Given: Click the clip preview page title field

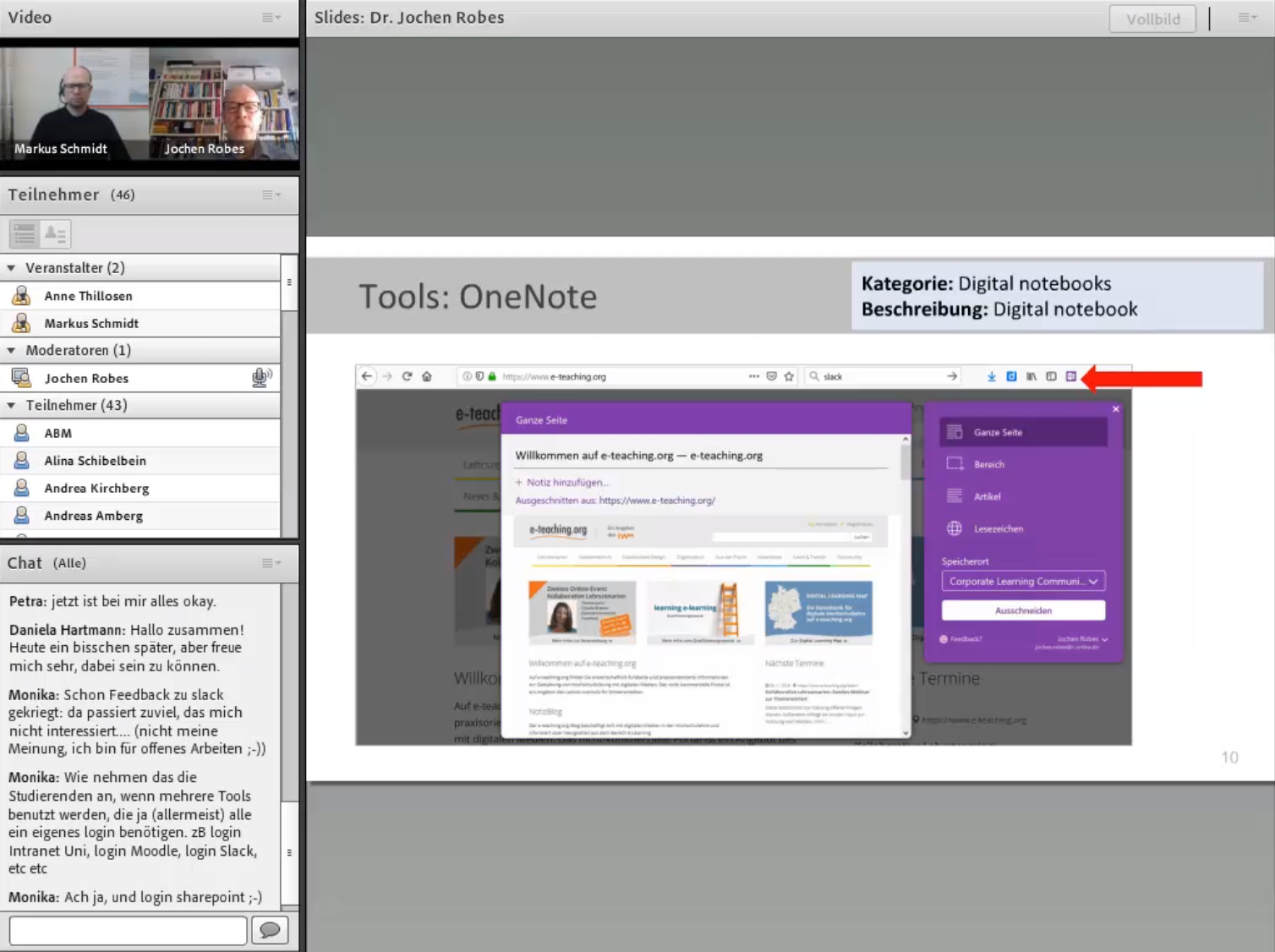Looking at the screenshot, I should point(701,456).
